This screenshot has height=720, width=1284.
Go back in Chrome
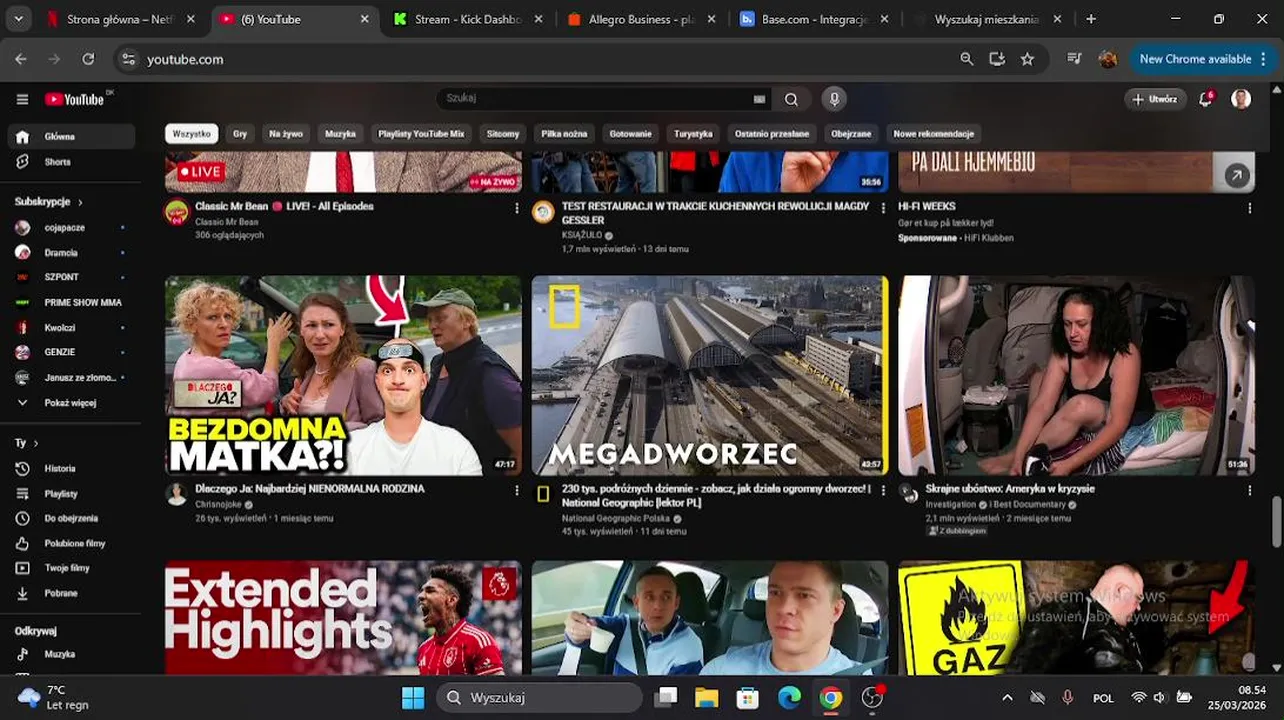(x=21, y=59)
